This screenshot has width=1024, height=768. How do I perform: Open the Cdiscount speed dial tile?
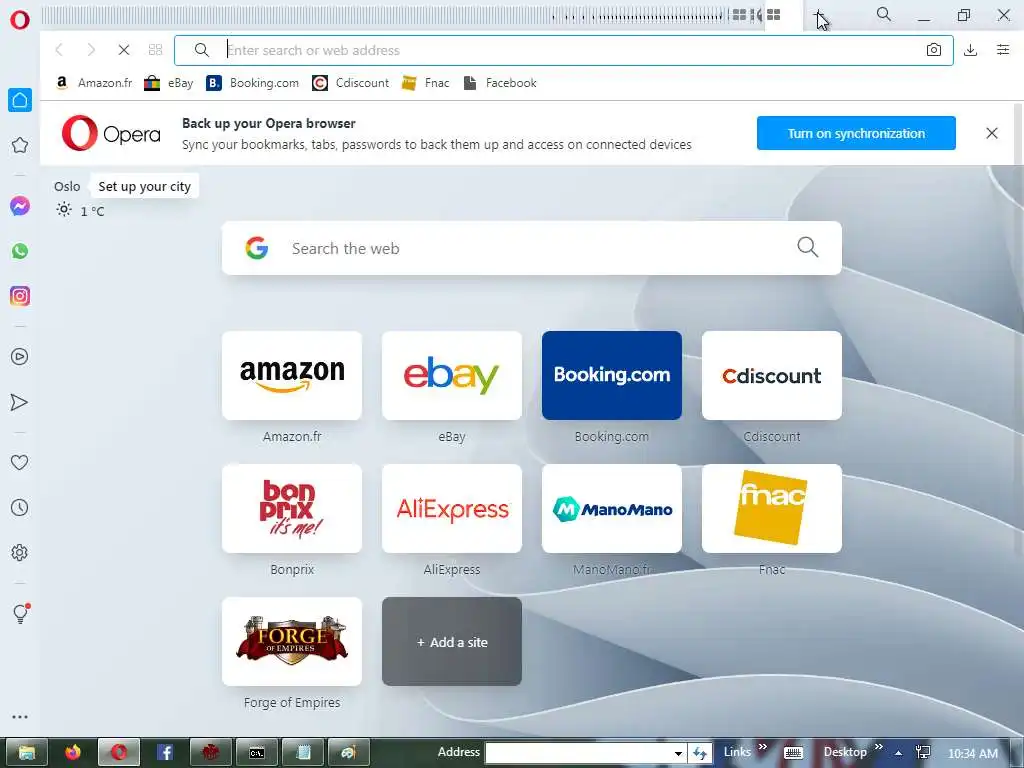pos(772,376)
